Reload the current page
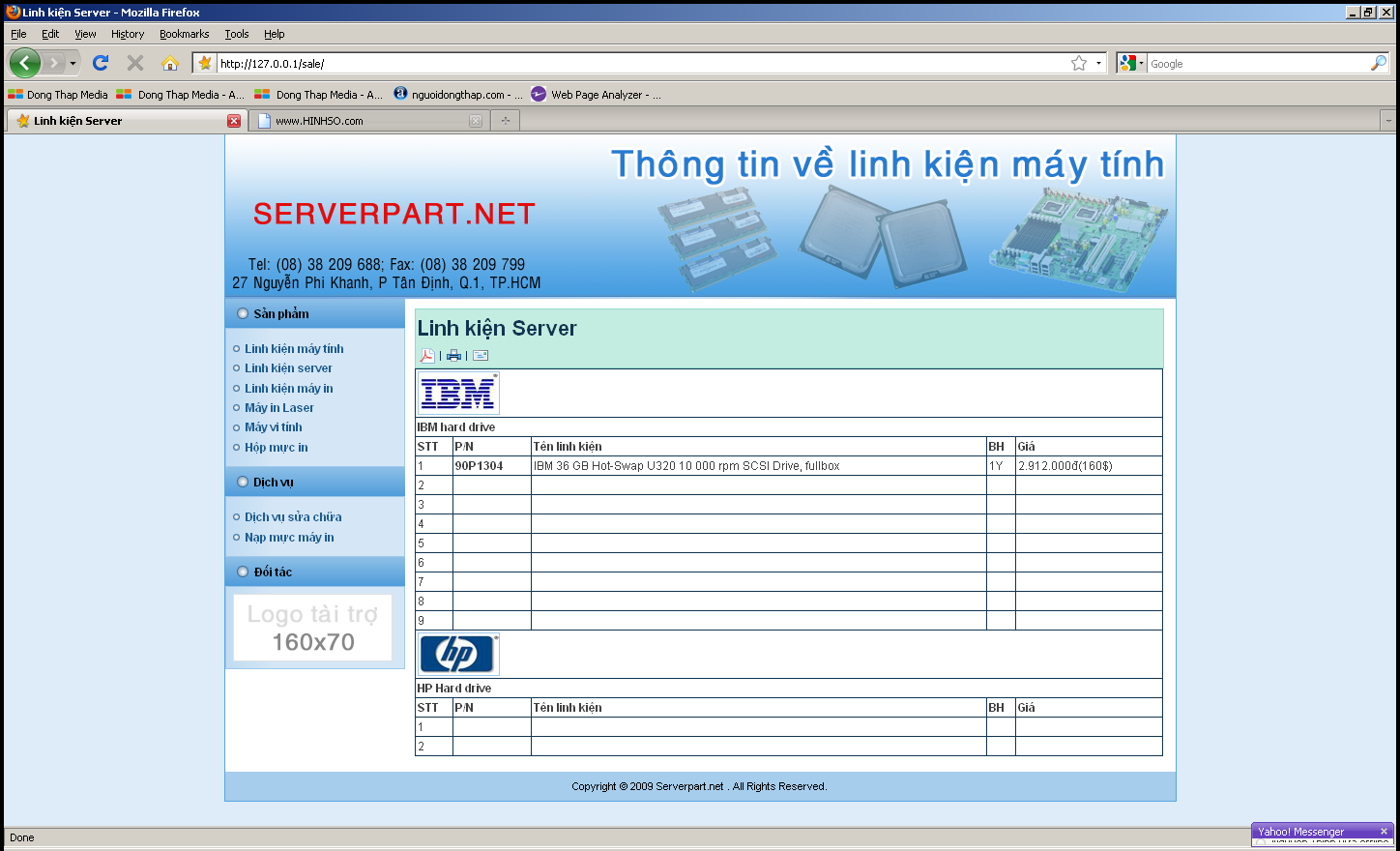Image resolution: width=1400 pixels, height=851 pixels. [101, 63]
